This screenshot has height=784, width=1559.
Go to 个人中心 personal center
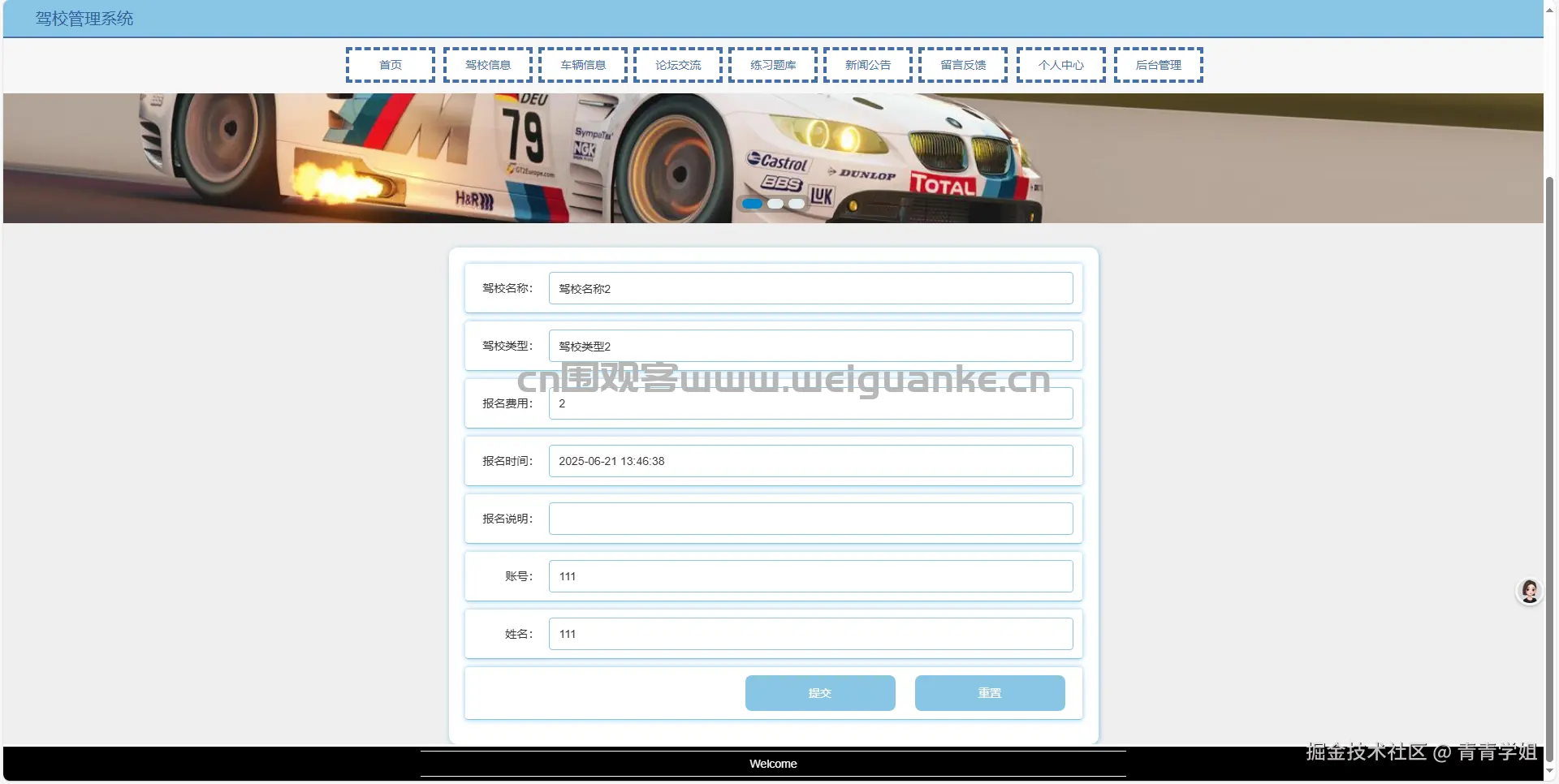pyautogui.click(x=1060, y=65)
